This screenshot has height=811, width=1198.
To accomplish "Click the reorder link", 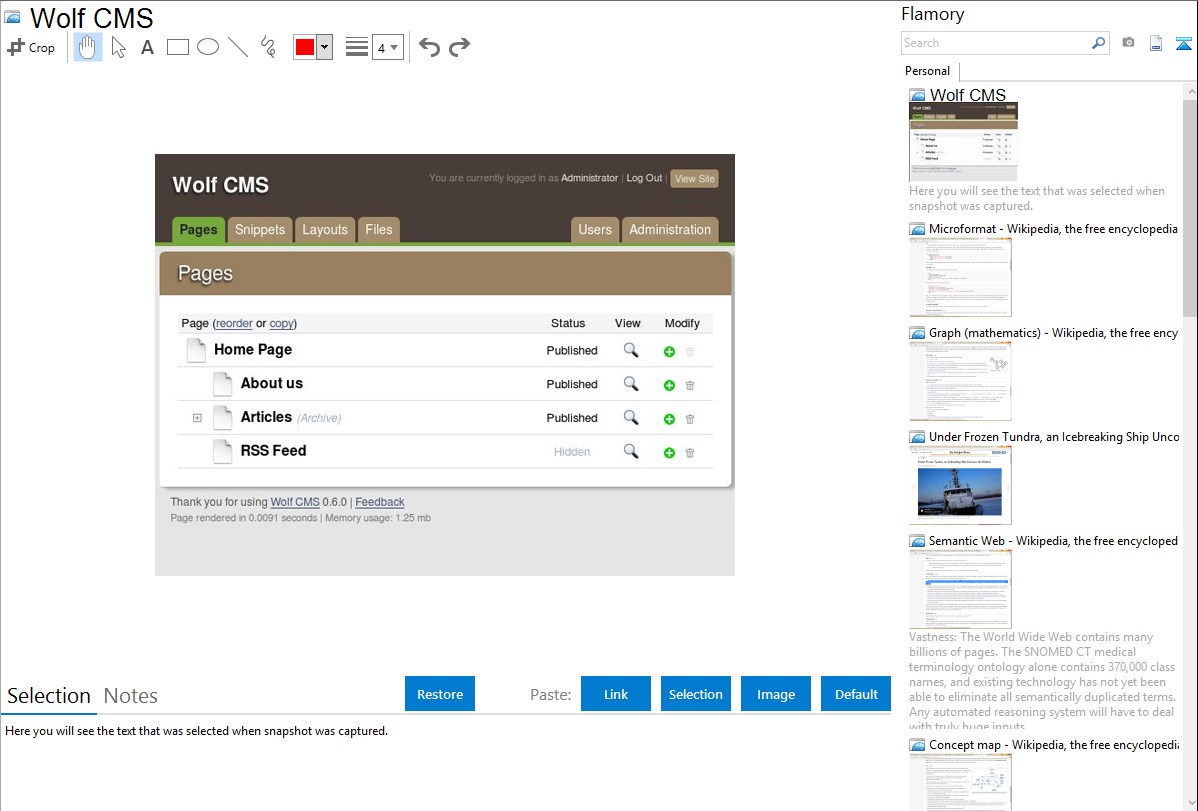I will click(234, 323).
